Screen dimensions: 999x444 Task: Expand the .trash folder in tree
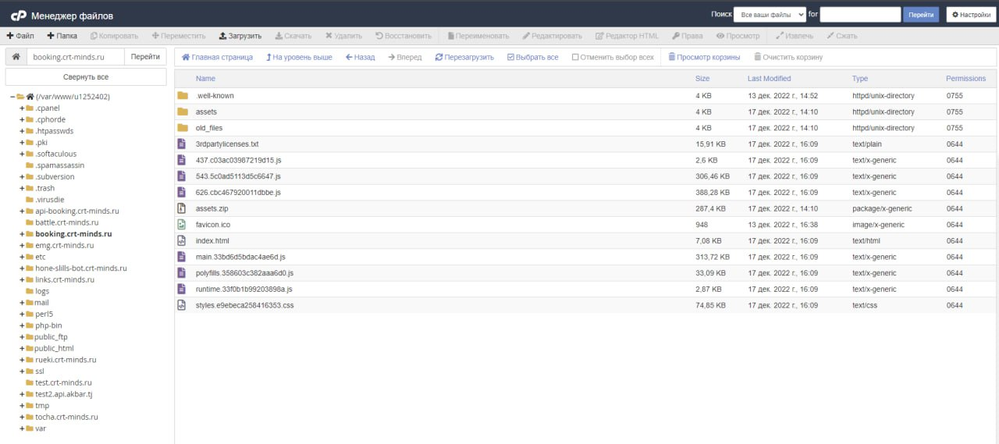coord(22,188)
